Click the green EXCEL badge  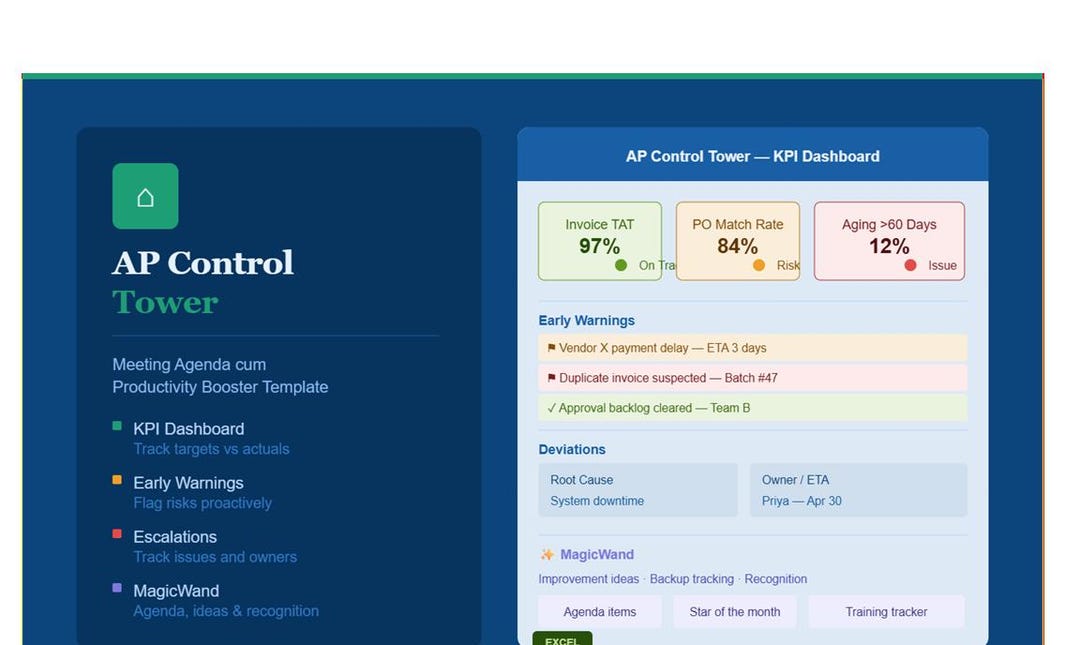562,639
